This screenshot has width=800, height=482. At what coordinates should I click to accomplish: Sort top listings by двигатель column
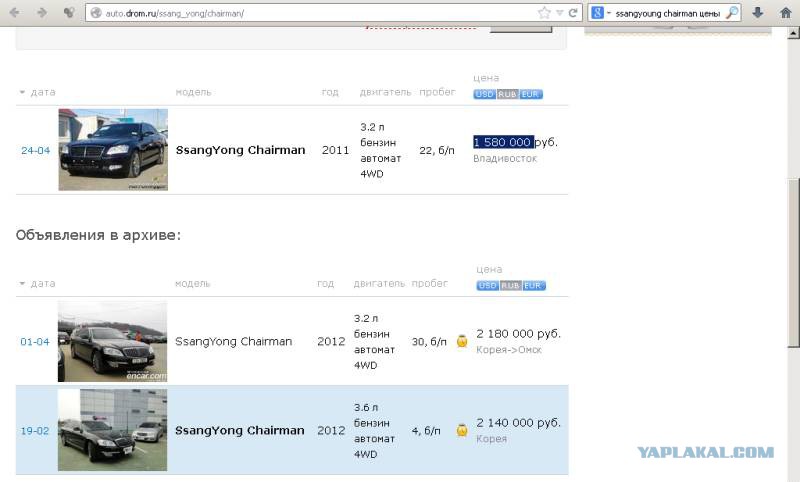385,92
